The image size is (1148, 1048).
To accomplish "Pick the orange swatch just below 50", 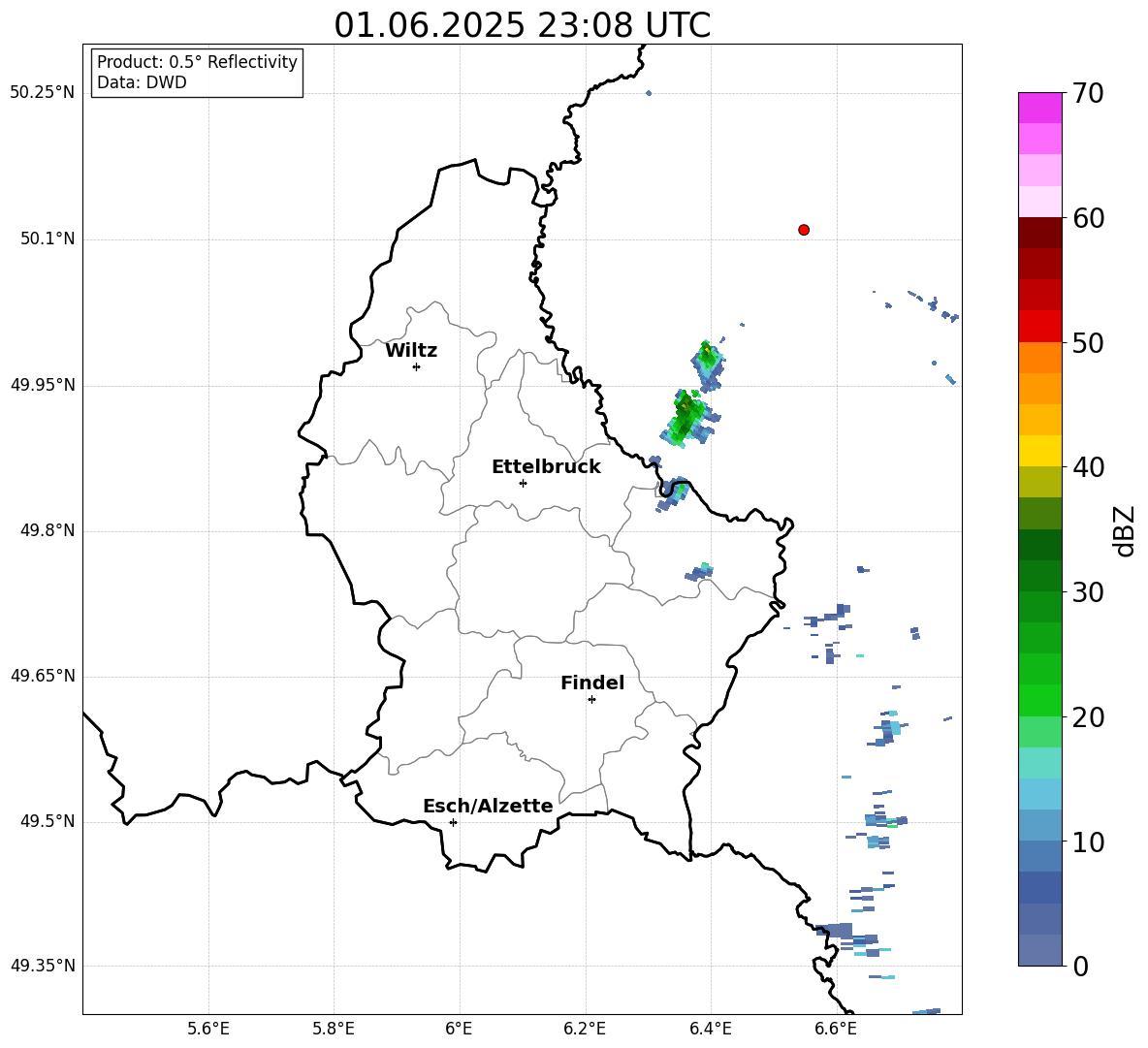I will [x=1040, y=358].
